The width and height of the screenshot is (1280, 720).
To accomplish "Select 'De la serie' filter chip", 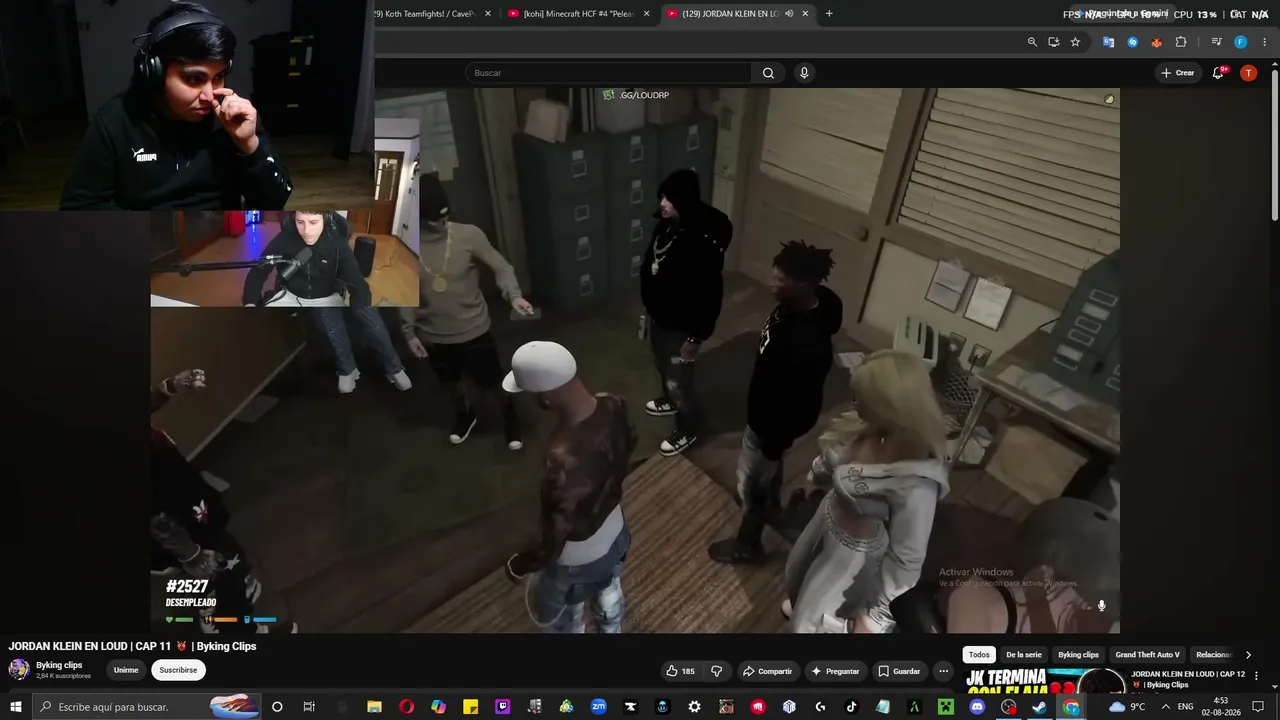I will 1024,655.
